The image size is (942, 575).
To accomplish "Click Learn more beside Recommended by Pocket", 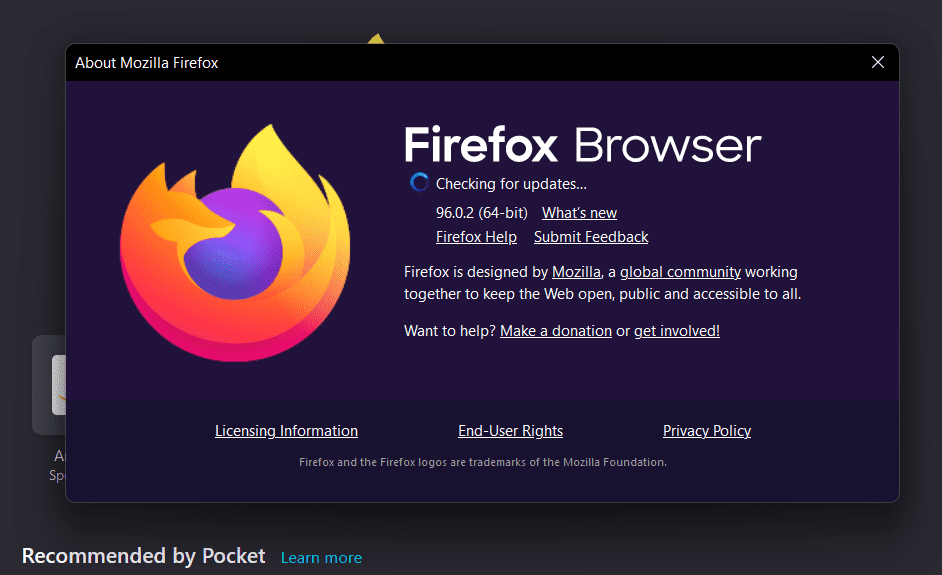I will click(321, 558).
